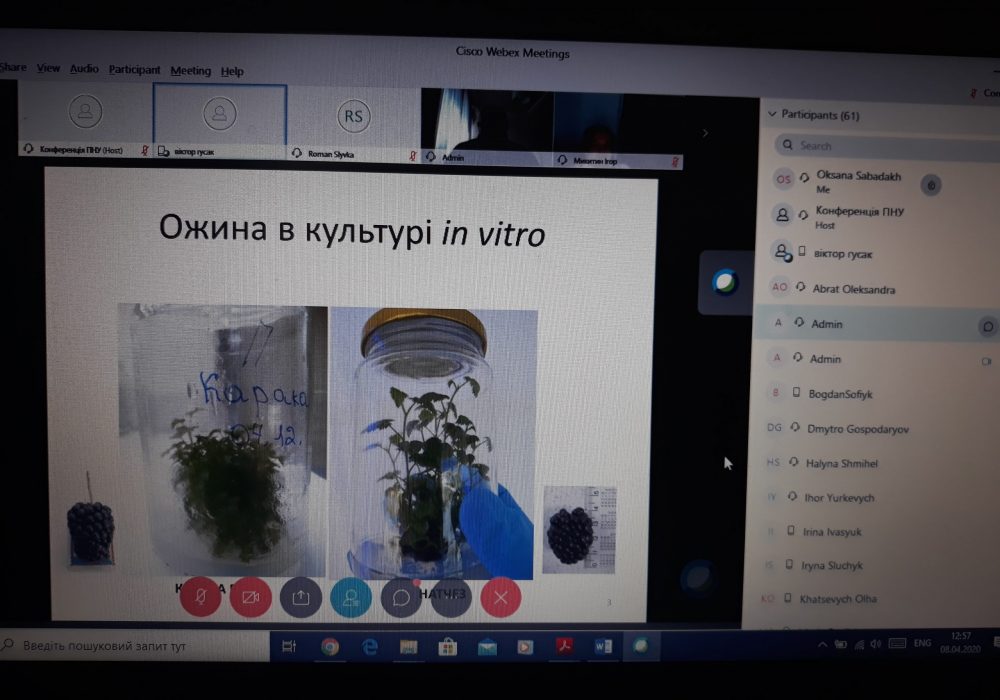Toggle the participants panel button
The width and height of the screenshot is (1000, 700).
click(351, 598)
